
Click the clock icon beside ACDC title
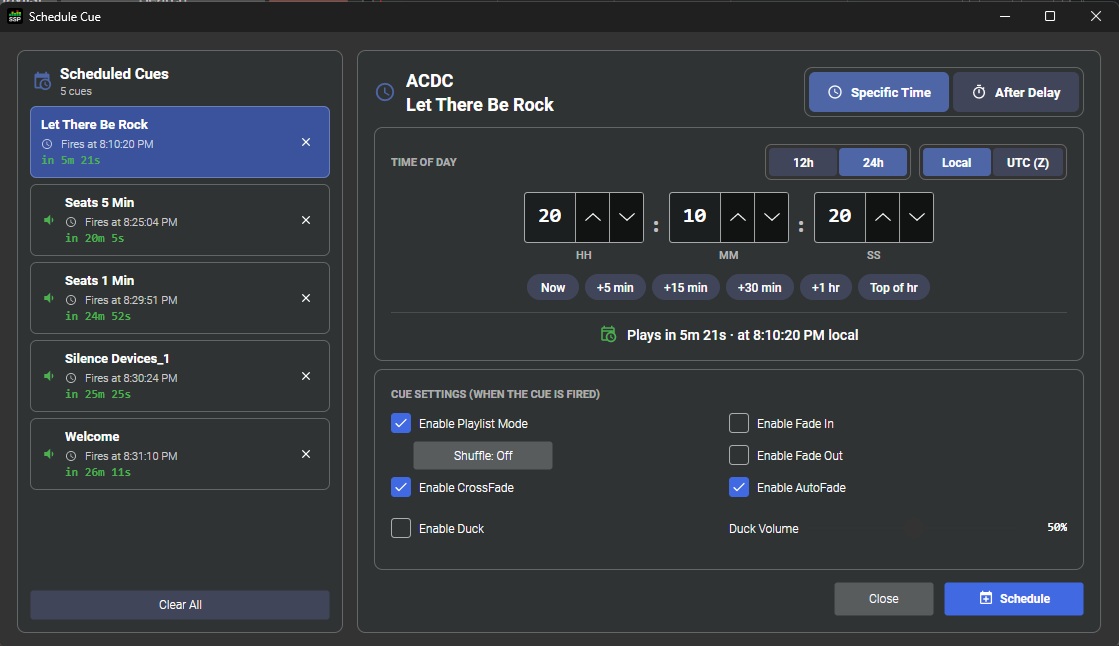(385, 92)
